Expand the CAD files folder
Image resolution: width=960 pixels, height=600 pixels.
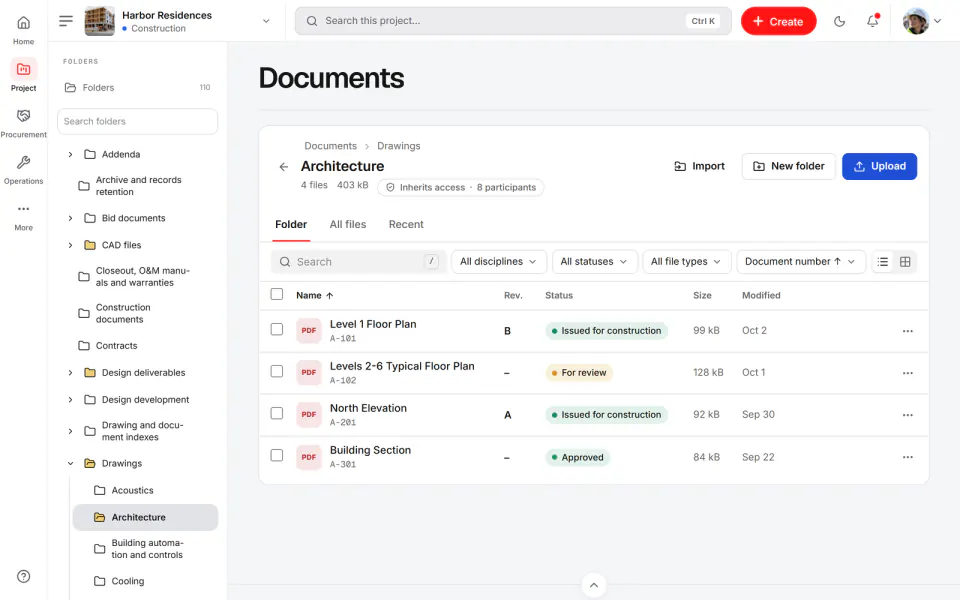point(70,245)
